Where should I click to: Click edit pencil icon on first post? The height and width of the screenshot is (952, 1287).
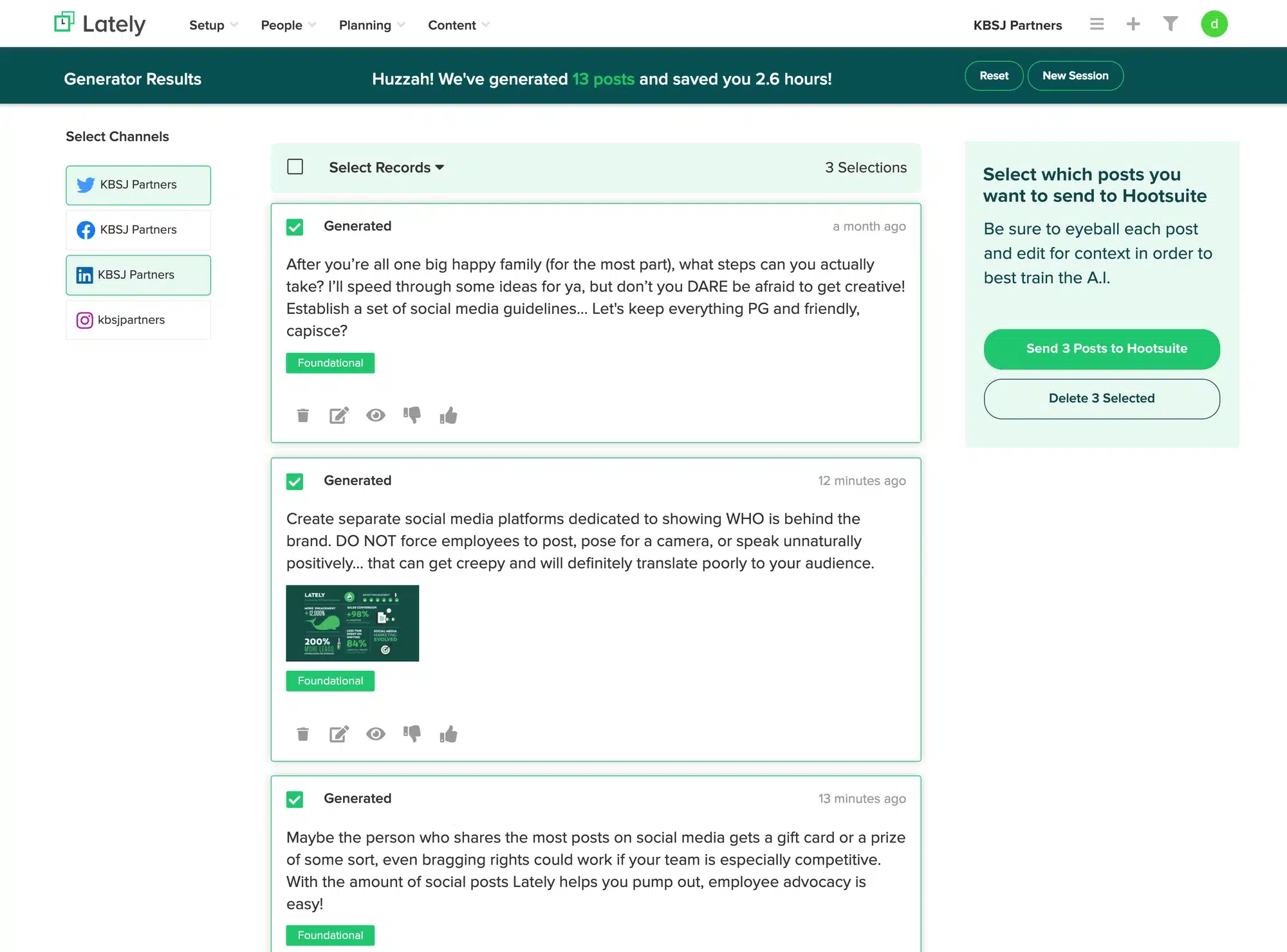(x=339, y=416)
